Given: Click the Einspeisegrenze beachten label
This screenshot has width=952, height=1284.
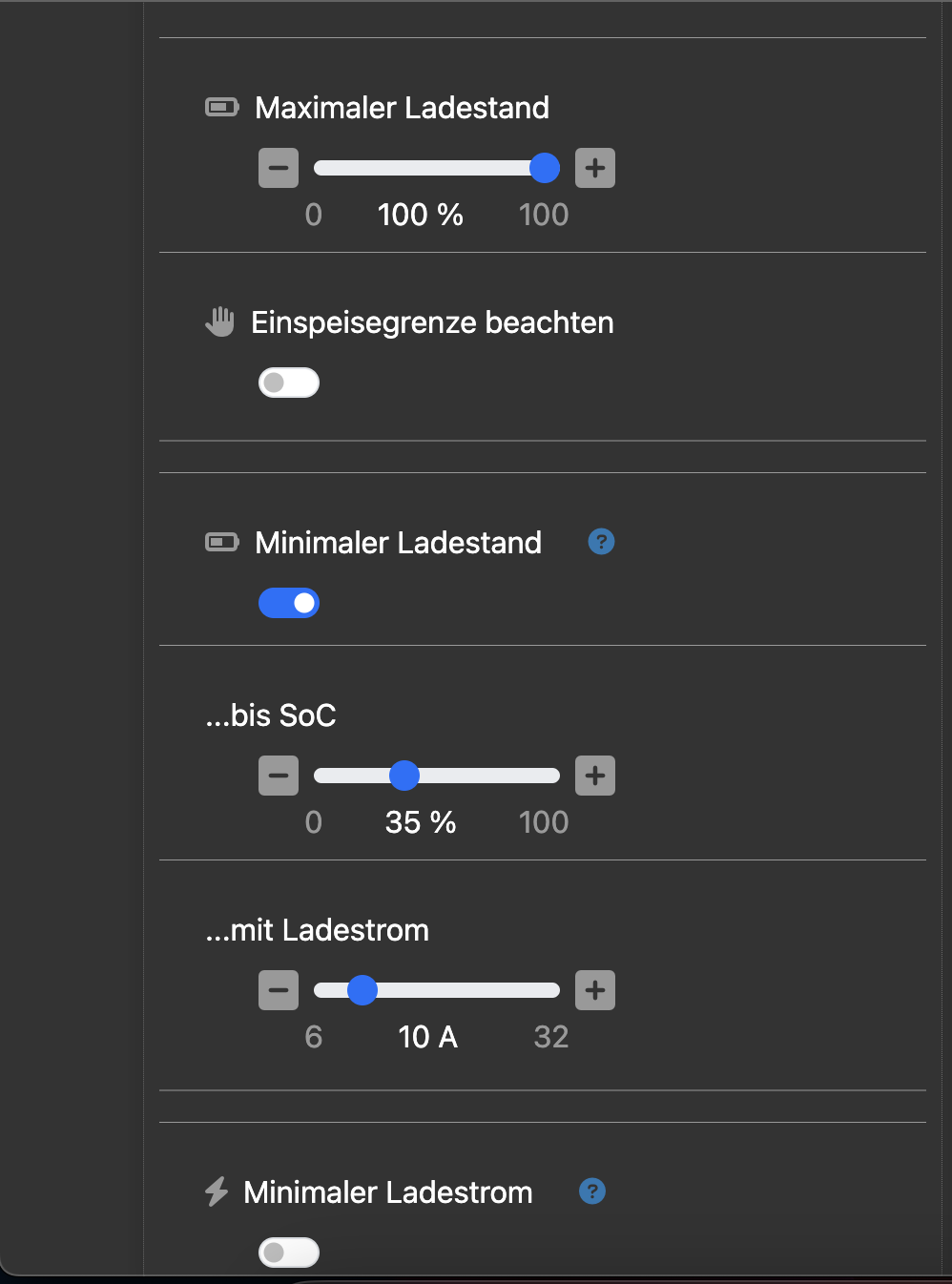Looking at the screenshot, I should [432, 322].
